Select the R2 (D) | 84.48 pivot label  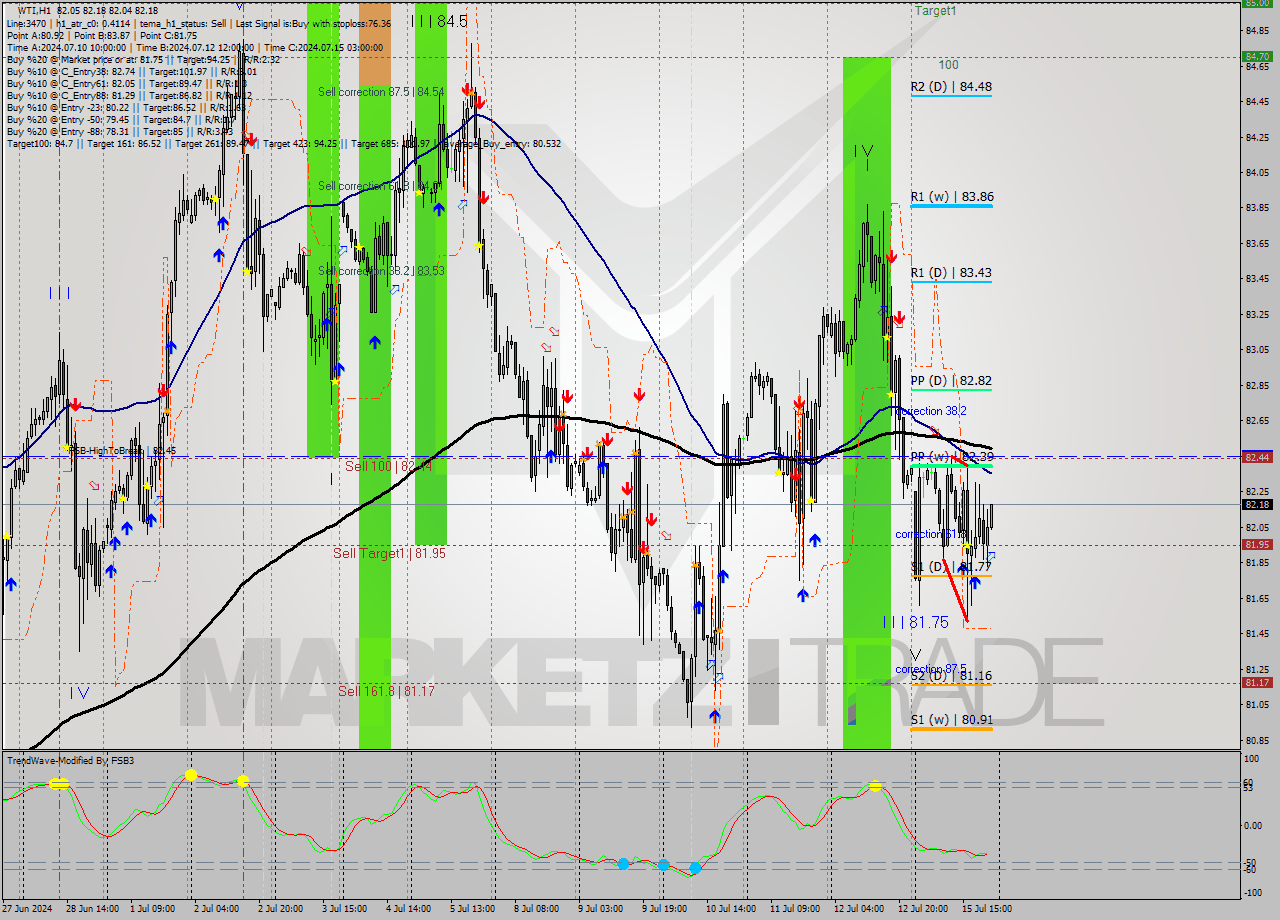(x=951, y=87)
